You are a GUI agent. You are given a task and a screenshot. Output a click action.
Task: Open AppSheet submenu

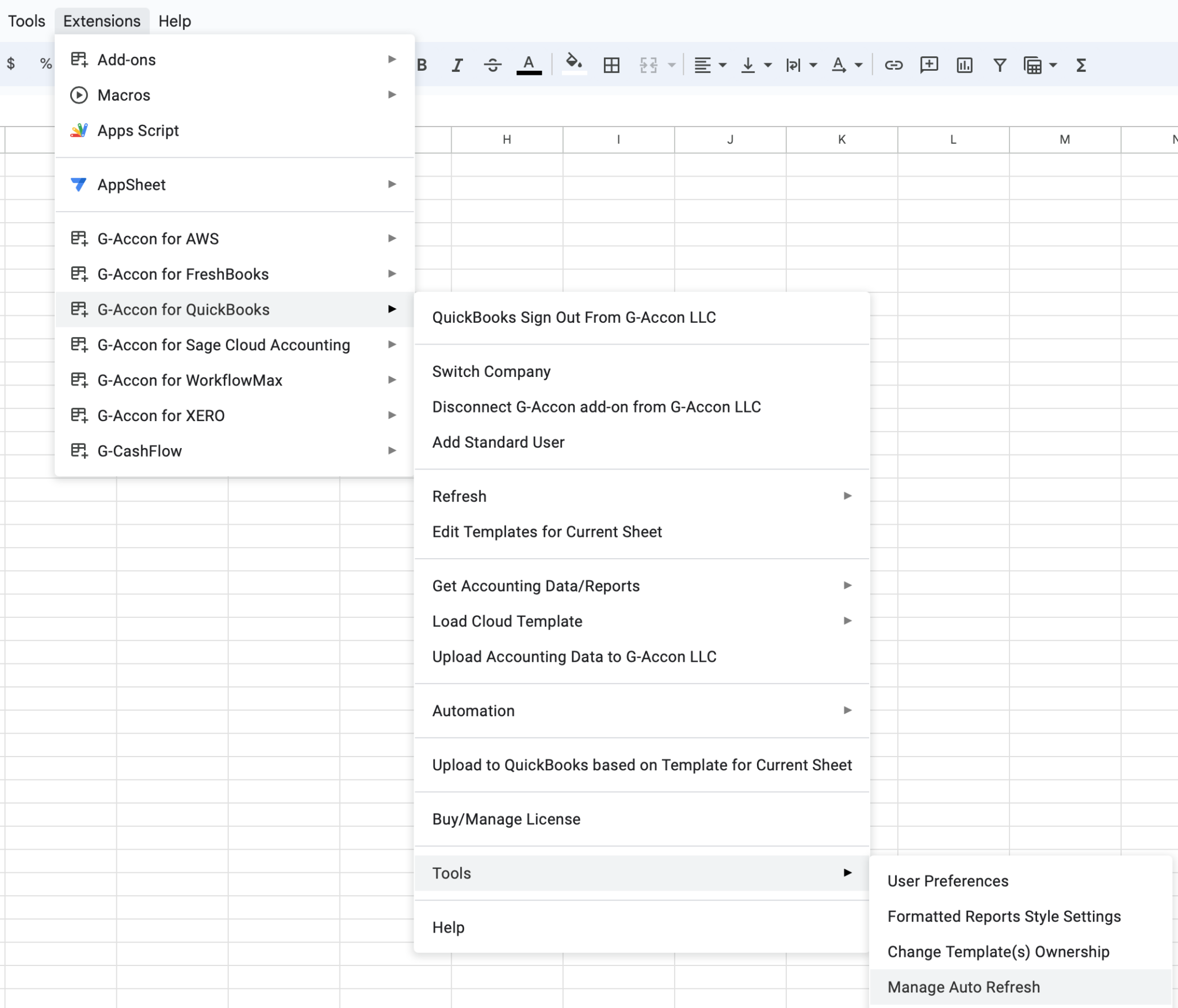point(235,185)
